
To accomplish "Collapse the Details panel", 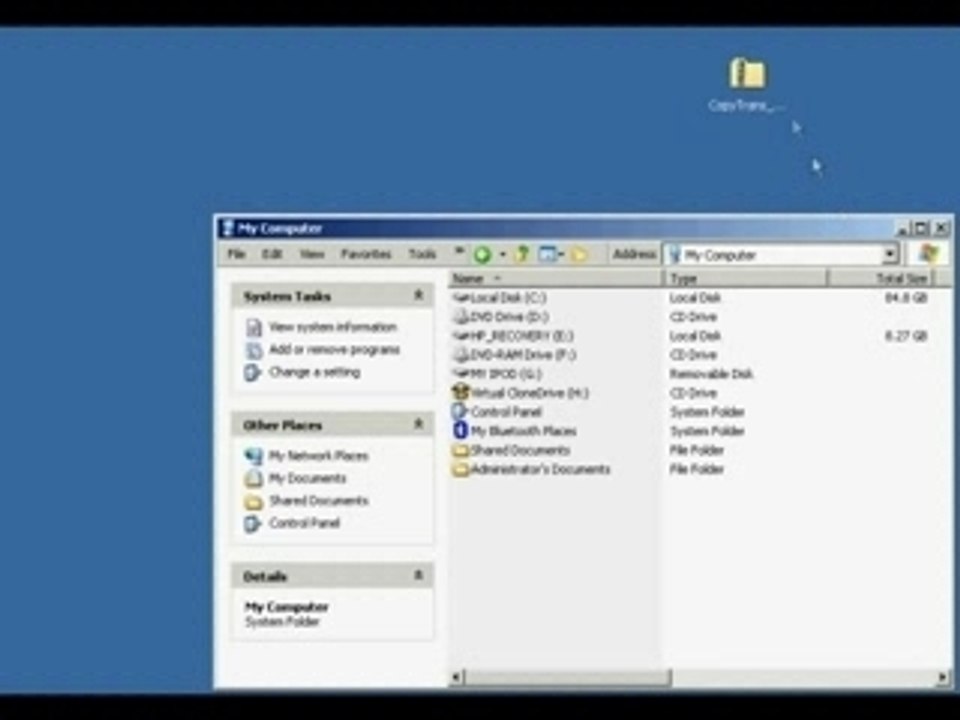I will (419, 576).
